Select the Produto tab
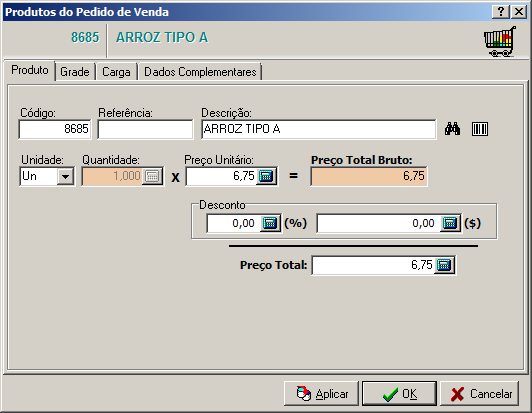This screenshot has height=413, width=532. (x=30, y=70)
